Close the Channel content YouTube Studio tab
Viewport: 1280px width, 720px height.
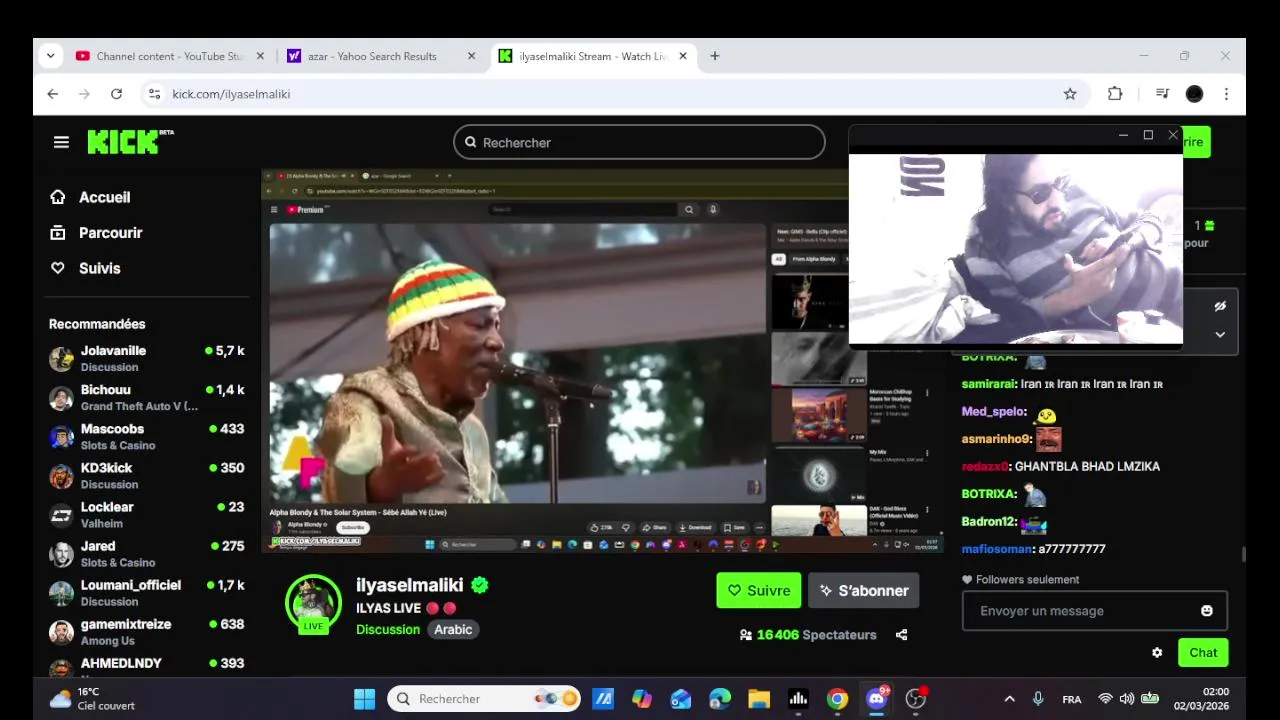coord(260,56)
